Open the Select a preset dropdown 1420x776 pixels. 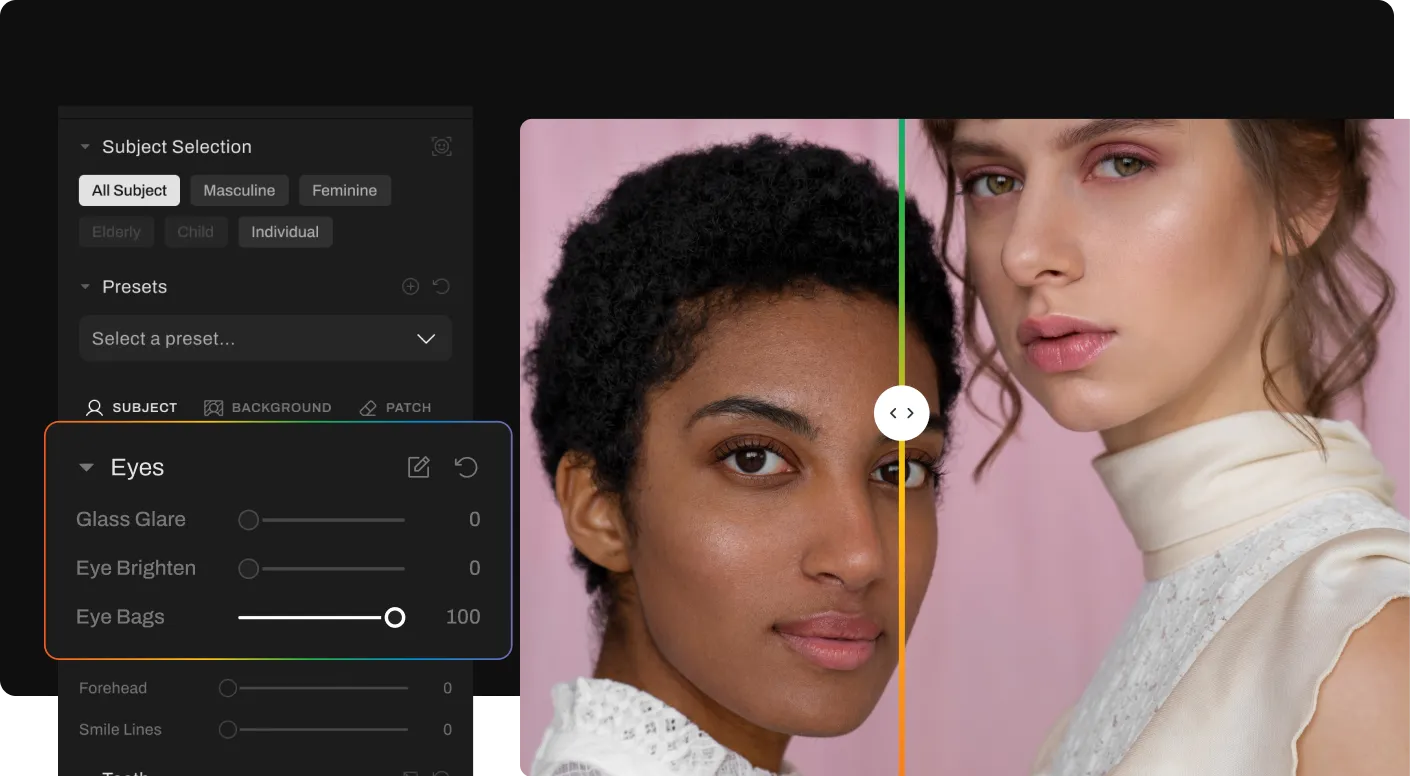point(265,339)
